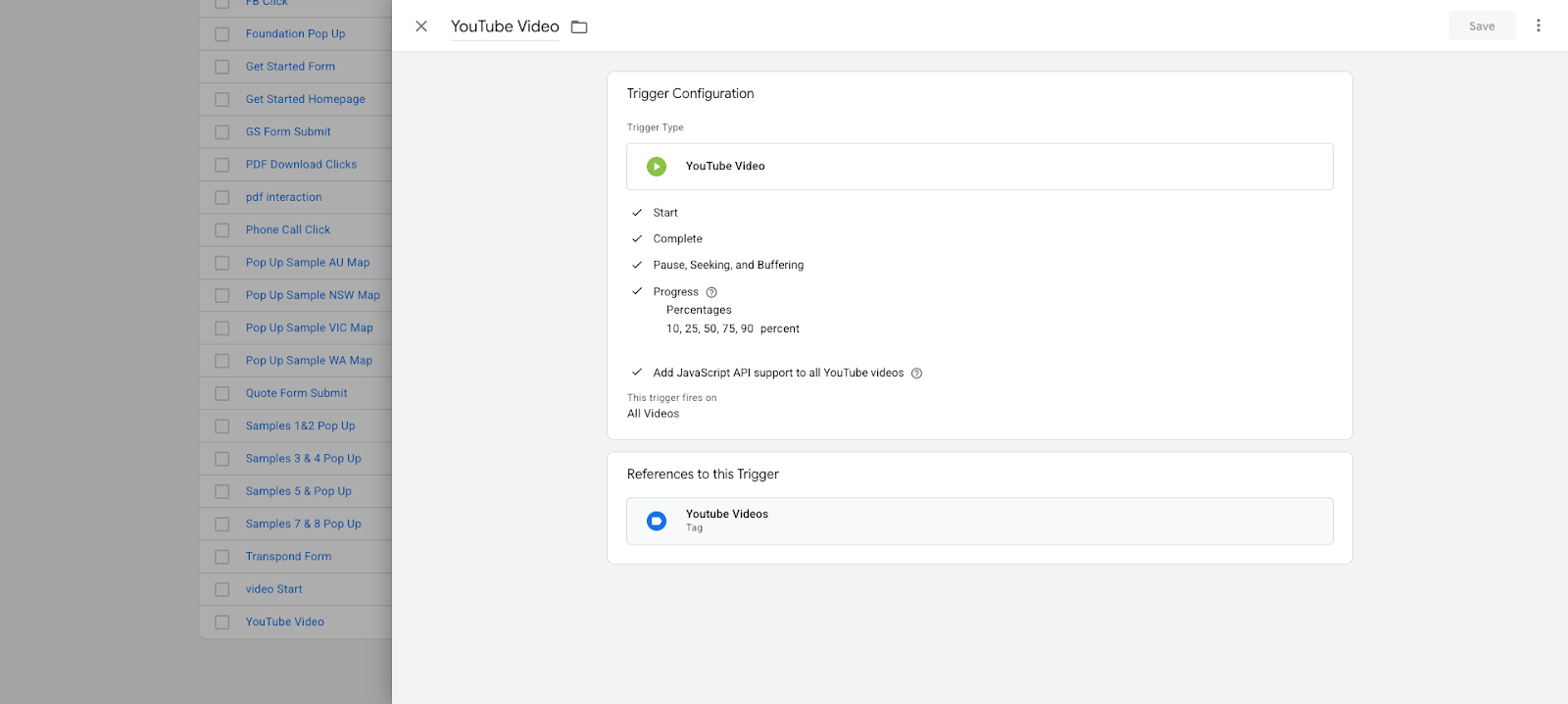This screenshot has height=704, width=1568.
Task: Tick the Samples 5 & Pop Up checkbox
Action: [222, 491]
